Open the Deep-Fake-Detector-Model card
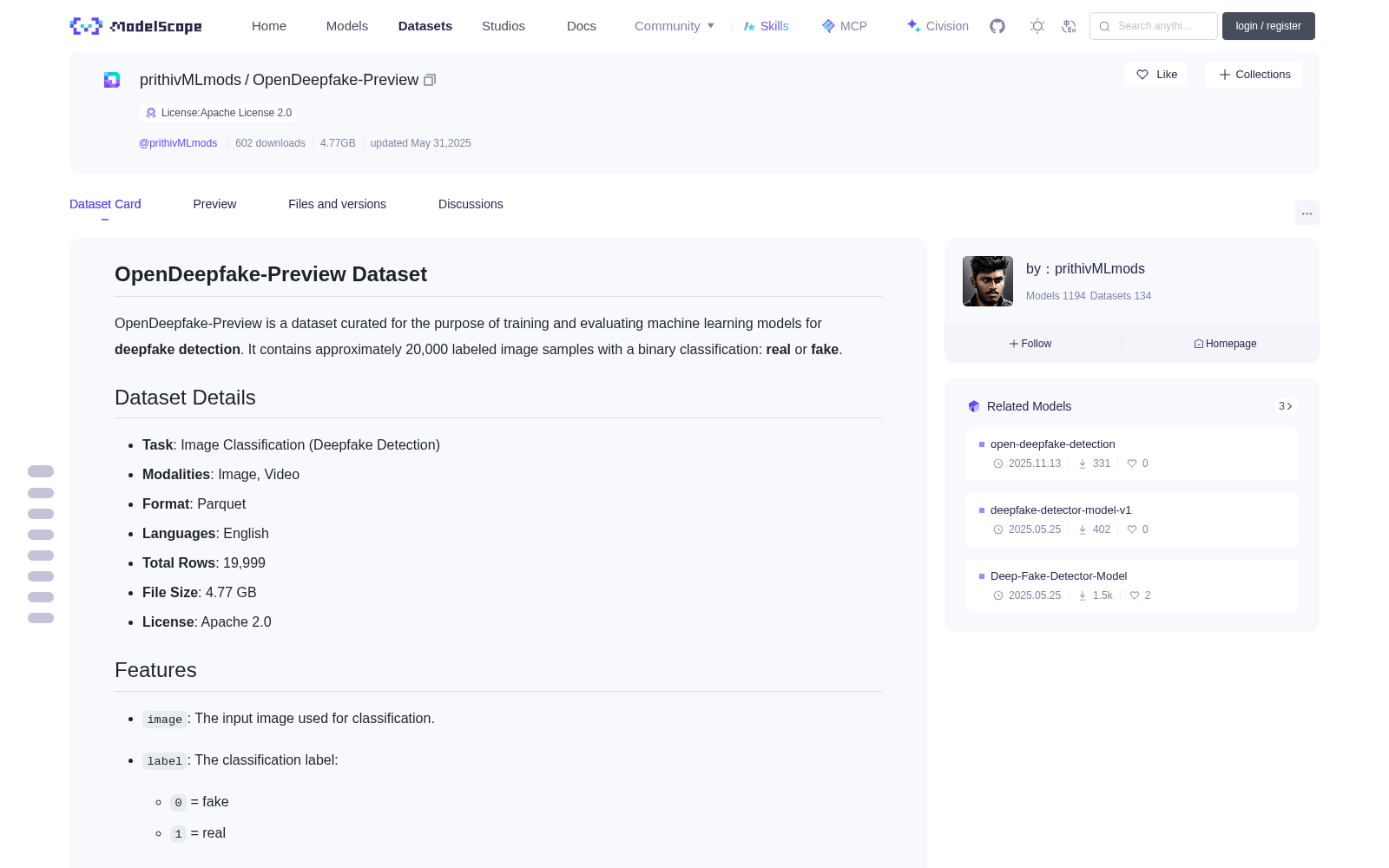1389x868 pixels. (x=1132, y=586)
